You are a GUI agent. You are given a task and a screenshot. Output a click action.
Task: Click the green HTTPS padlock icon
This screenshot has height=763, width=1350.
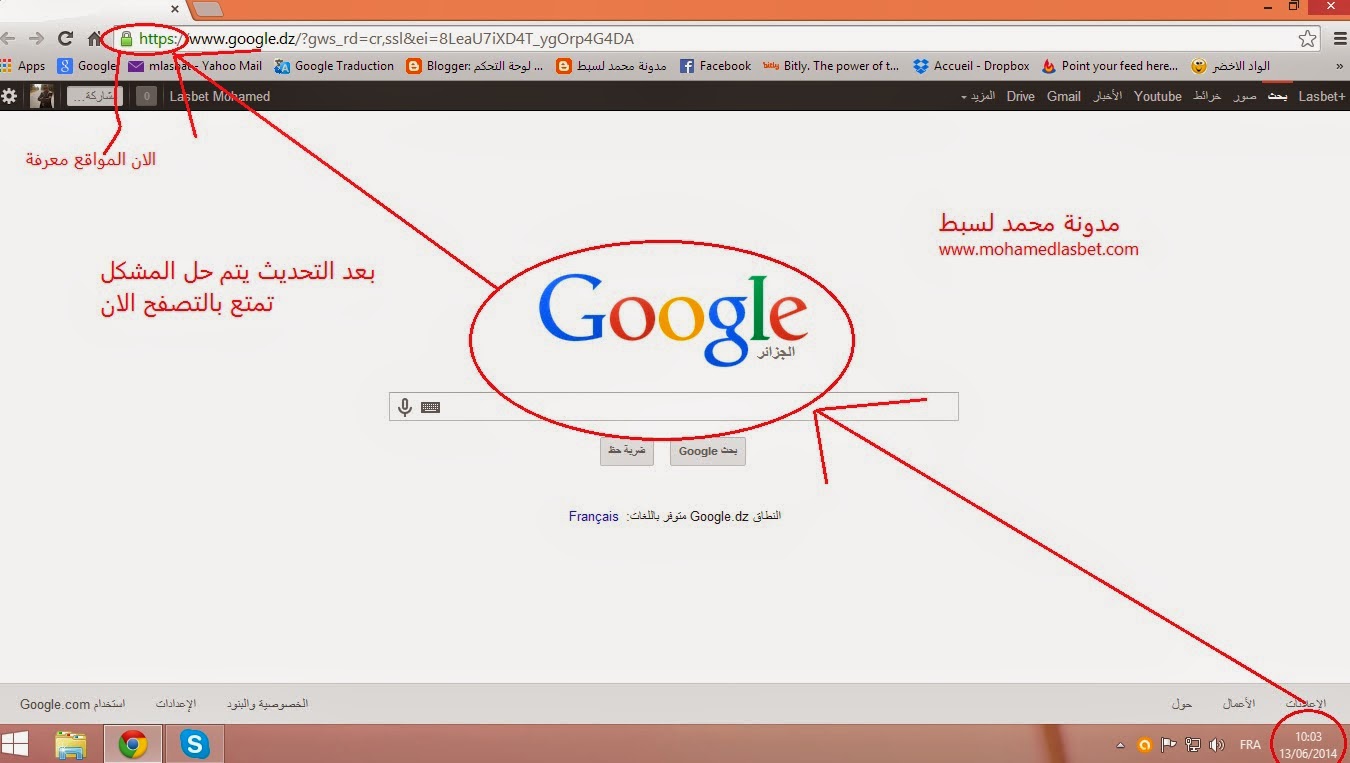(126, 39)
